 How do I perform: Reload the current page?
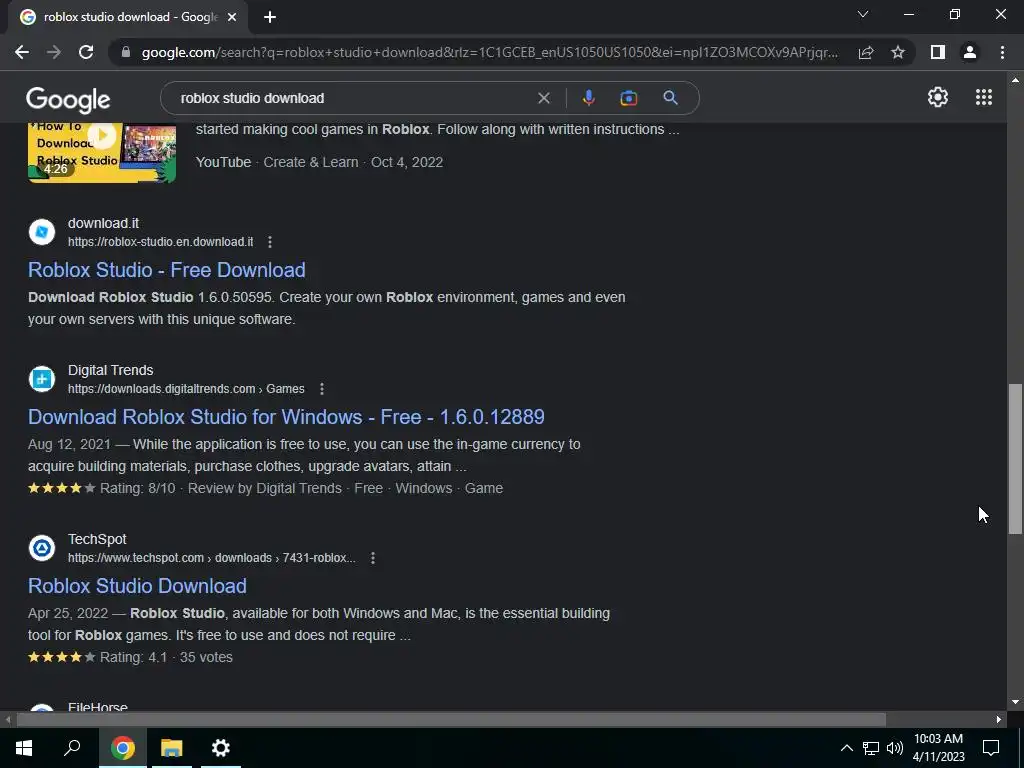click(x=86, y=52)
